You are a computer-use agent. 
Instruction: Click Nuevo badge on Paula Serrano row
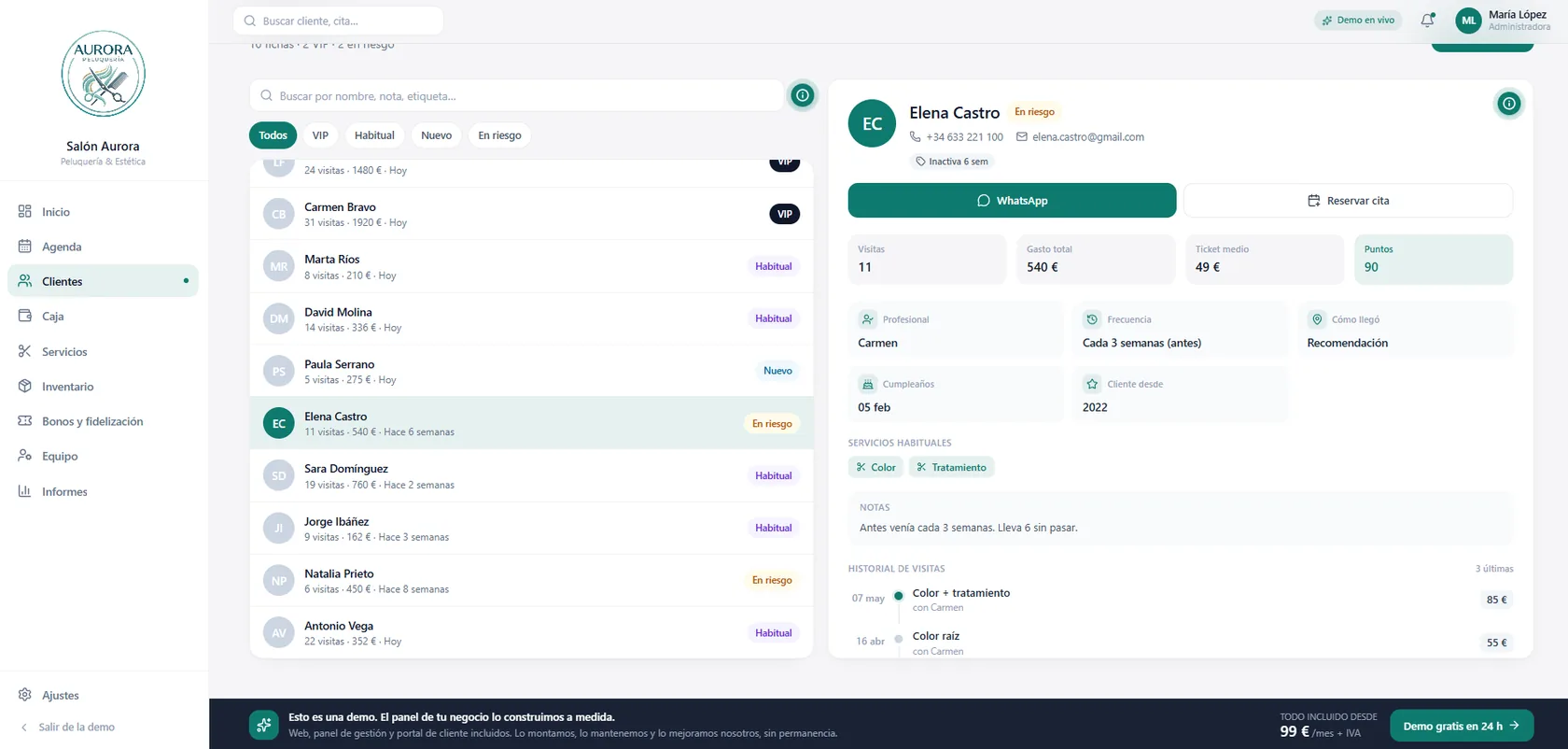pos(777,371)
